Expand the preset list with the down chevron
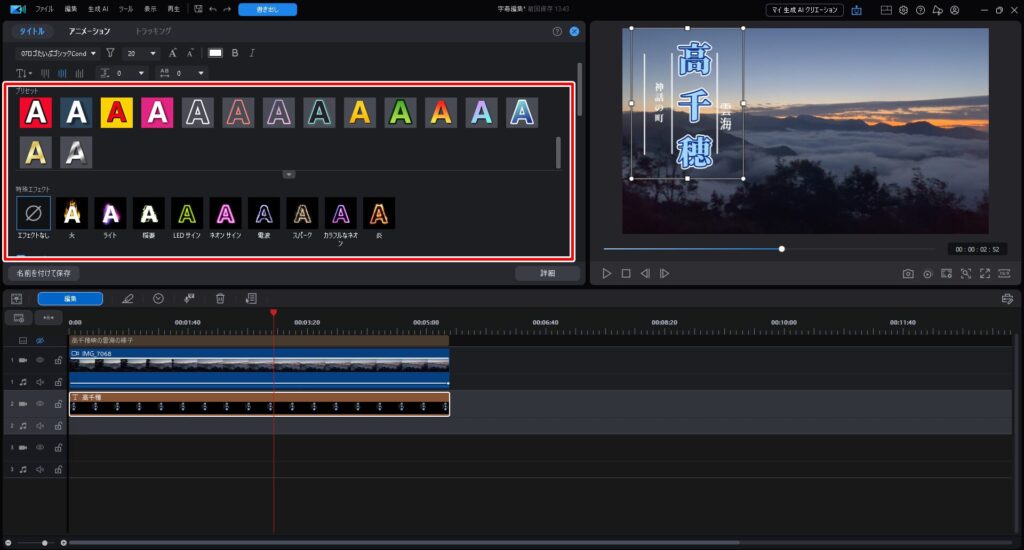 289,174
